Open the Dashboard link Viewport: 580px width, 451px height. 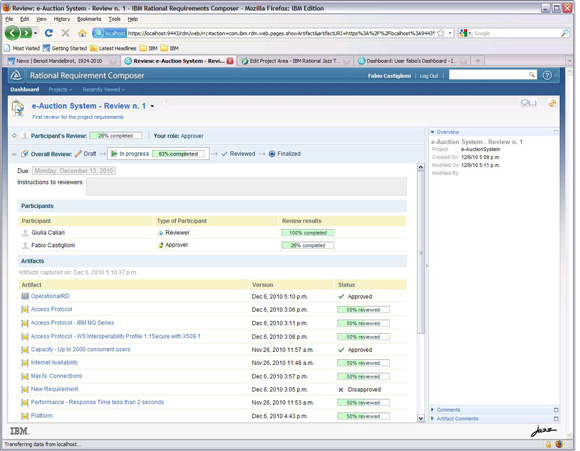[x=25, y=90]
